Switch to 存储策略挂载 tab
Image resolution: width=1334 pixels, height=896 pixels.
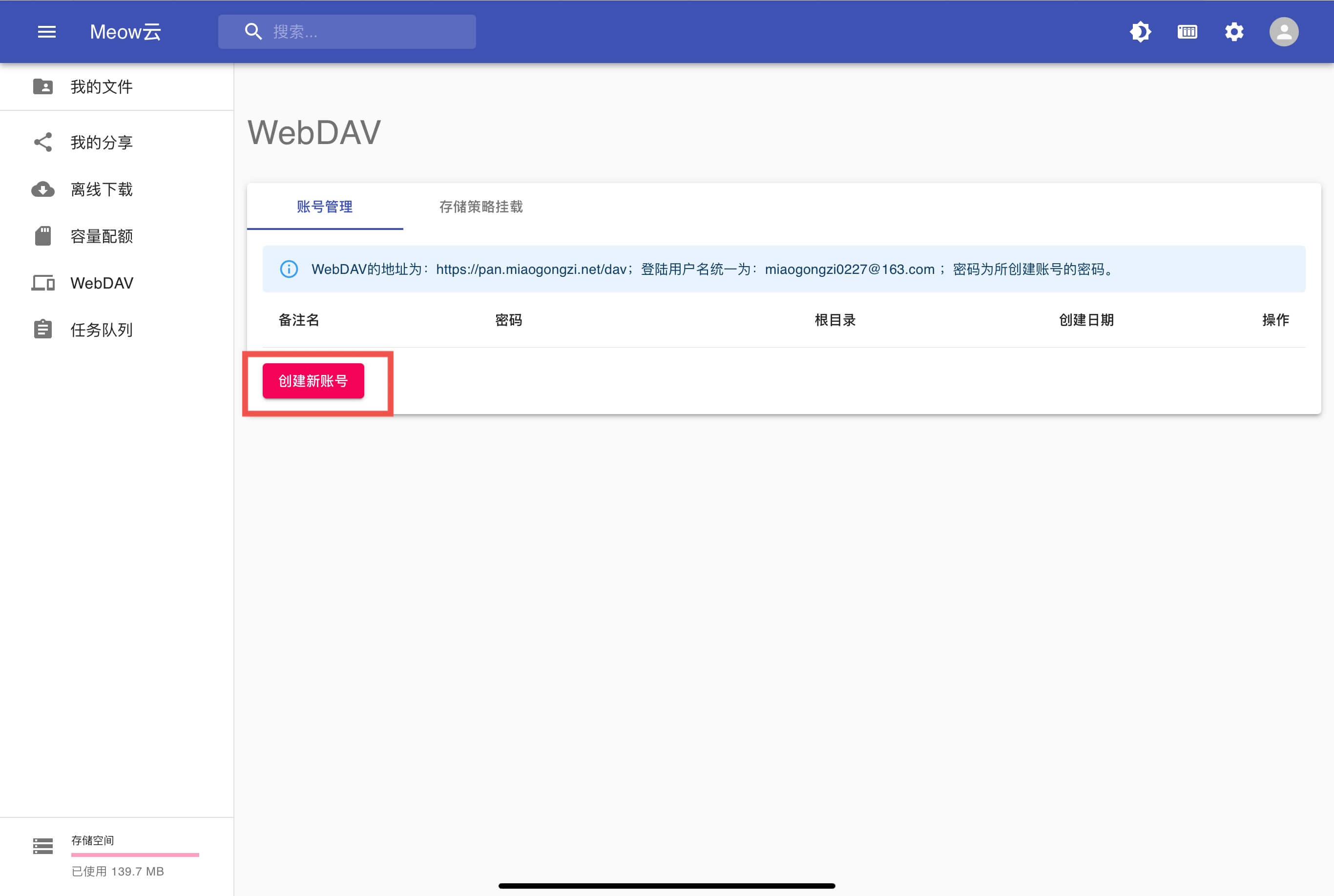click(480, 207)
